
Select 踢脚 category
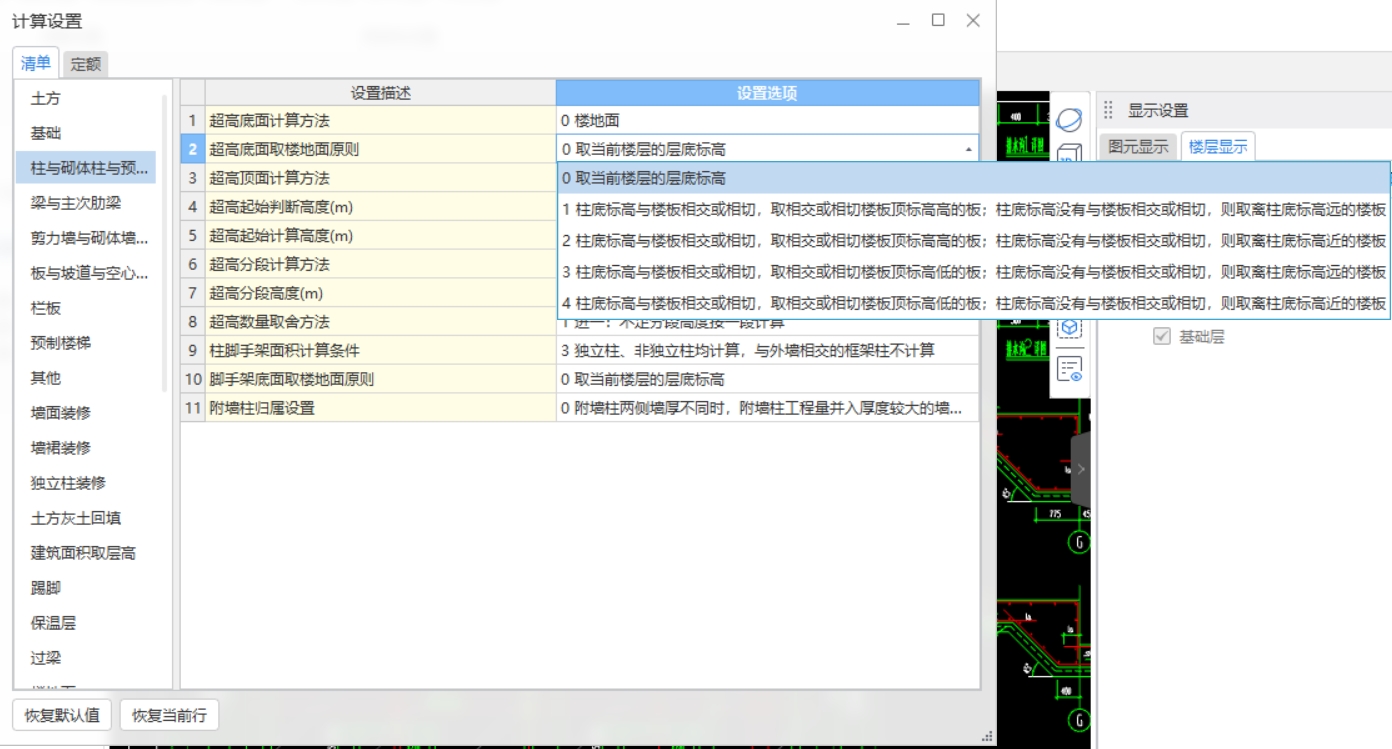point(86,587)
